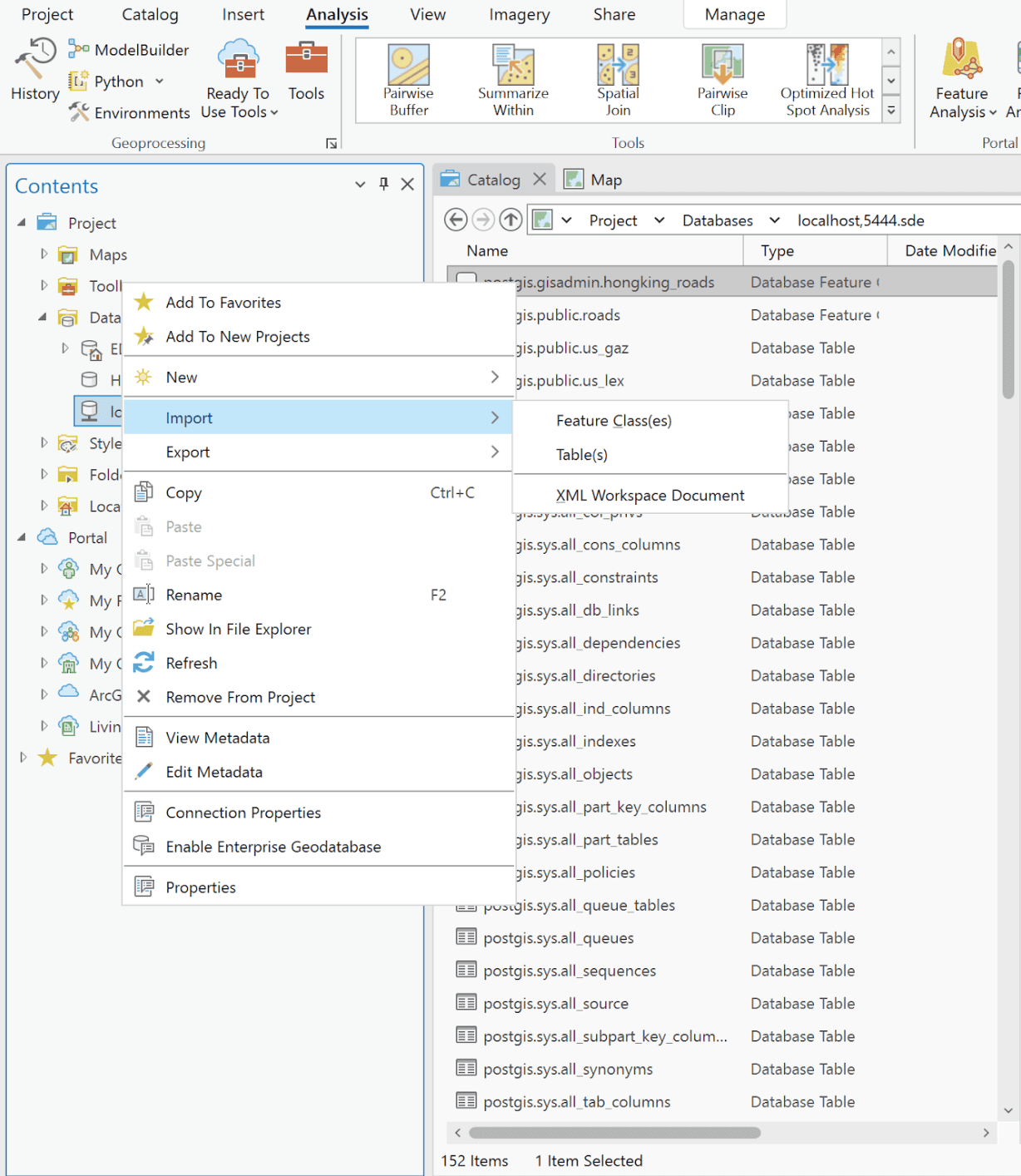Launch the Spatial Join tool

coord(617,79)
